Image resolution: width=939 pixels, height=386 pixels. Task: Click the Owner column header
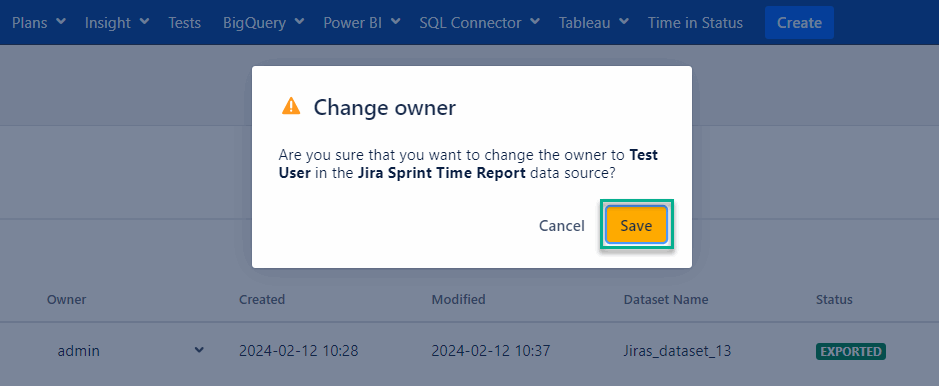[x=66, y=299]
